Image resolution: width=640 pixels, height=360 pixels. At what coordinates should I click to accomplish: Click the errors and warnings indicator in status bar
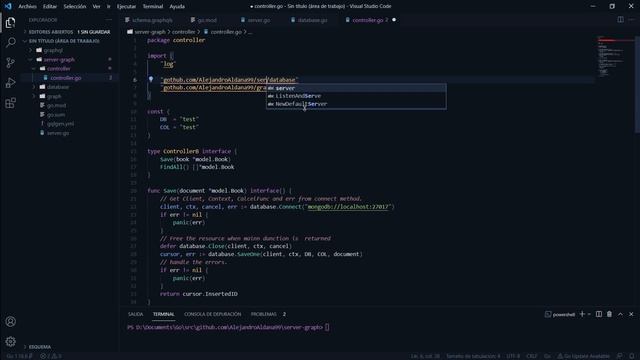point(51,356)
